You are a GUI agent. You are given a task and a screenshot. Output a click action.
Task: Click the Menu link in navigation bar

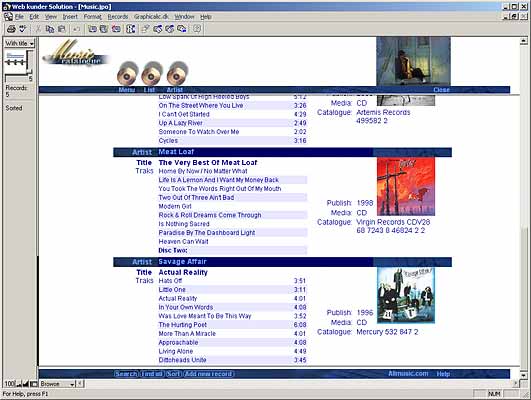point(127,90)
